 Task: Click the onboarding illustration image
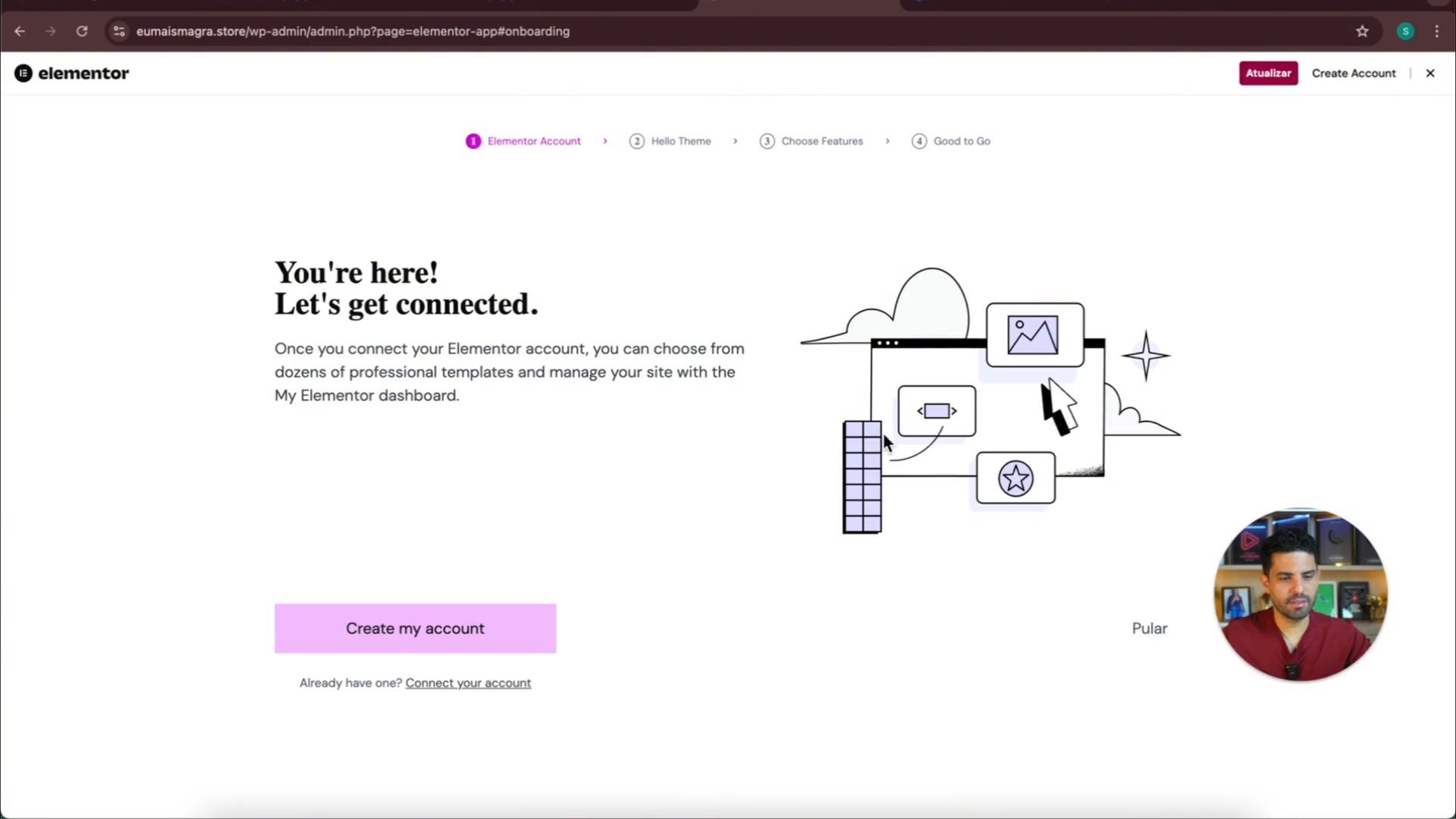point(990,400)
